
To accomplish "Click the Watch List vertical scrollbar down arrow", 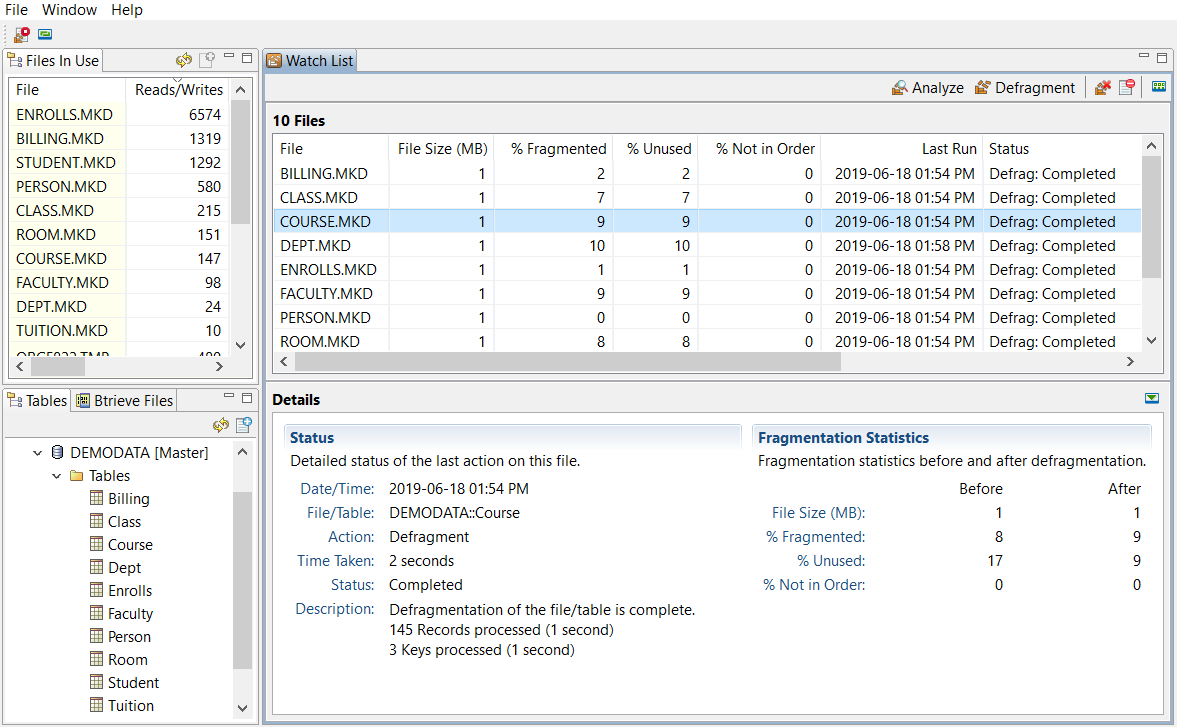I will point(1151,341).
